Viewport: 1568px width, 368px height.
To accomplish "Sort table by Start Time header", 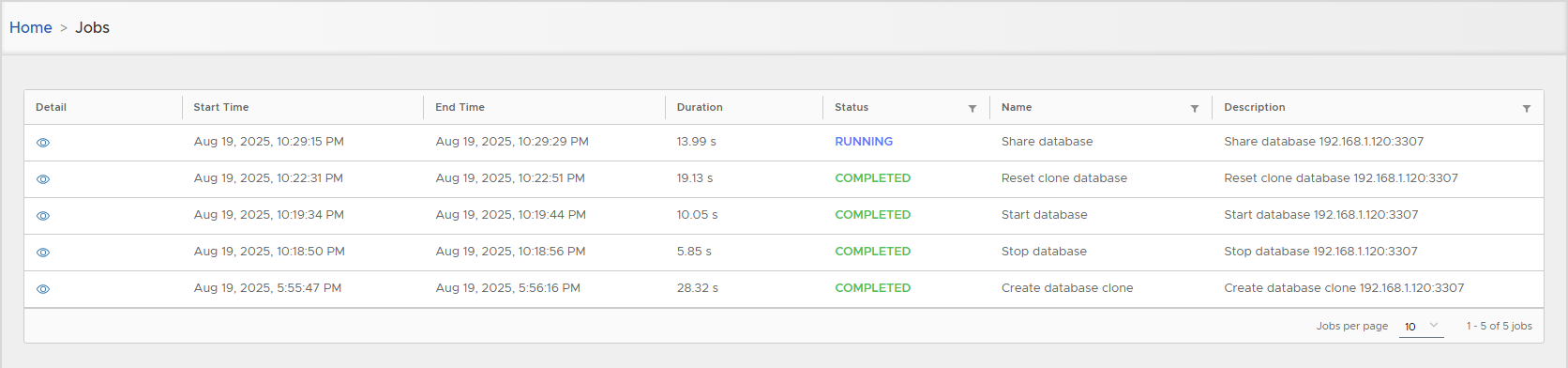I will (x=221, y=107).
